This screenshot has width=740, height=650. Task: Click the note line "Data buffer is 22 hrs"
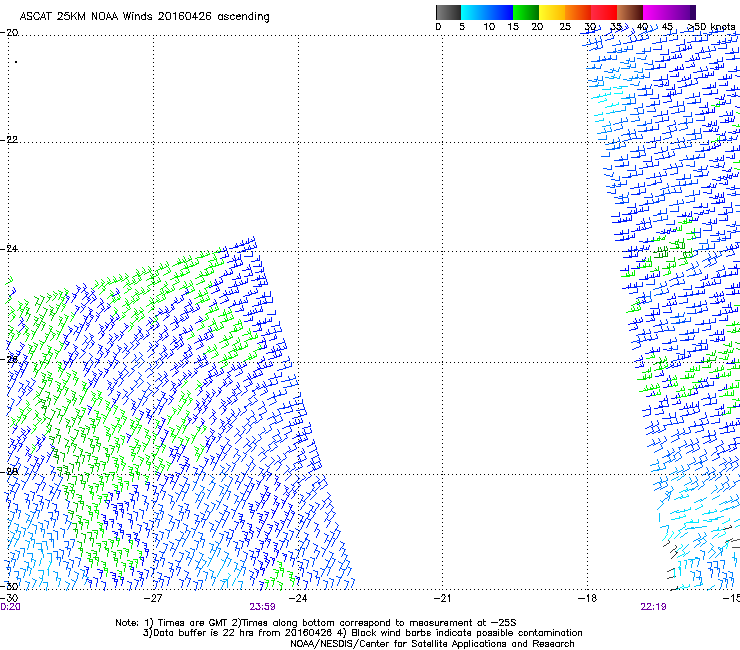[203, 633]
